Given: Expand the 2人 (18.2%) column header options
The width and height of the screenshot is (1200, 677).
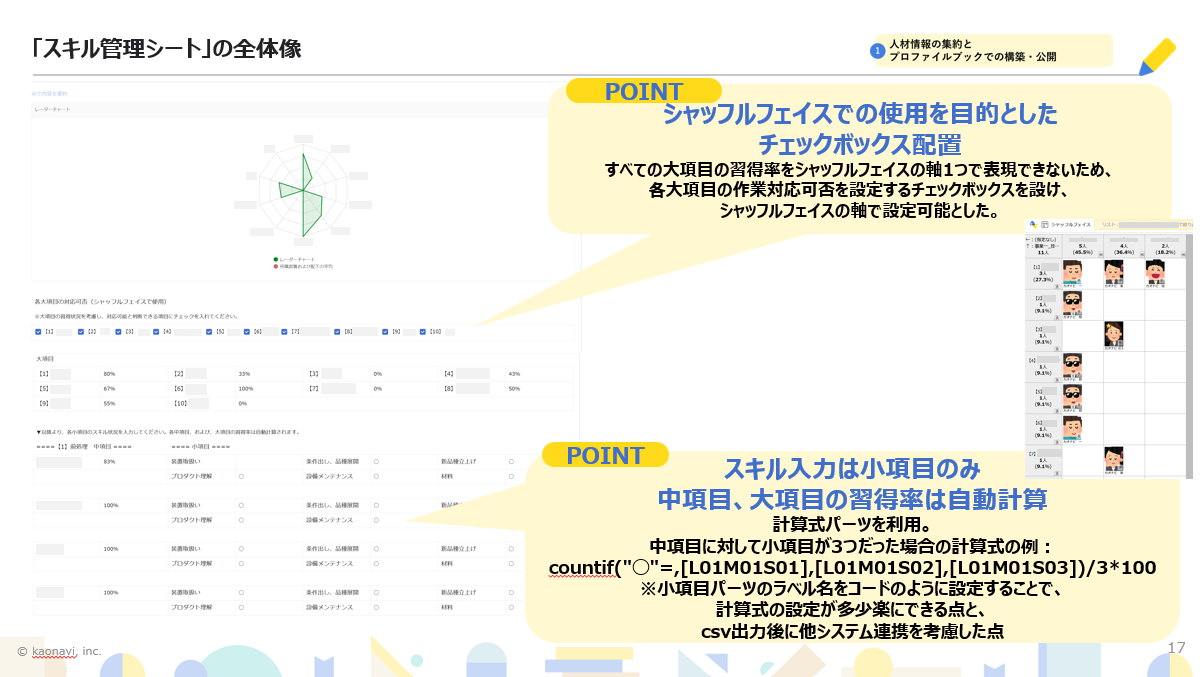Looking at the screenshot, I should (x=1184, y=253).
